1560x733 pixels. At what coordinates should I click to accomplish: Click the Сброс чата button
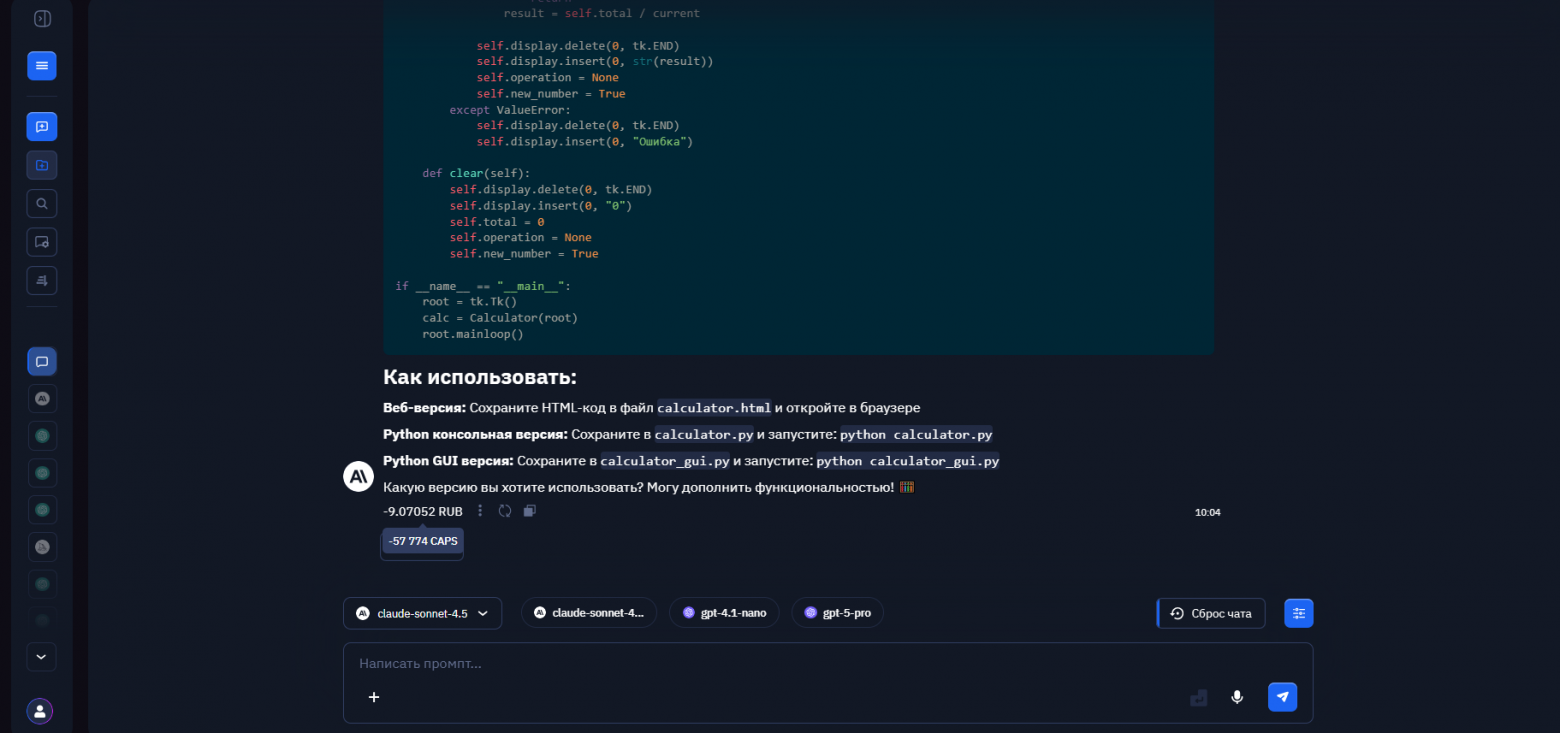tap(1211, 613)
